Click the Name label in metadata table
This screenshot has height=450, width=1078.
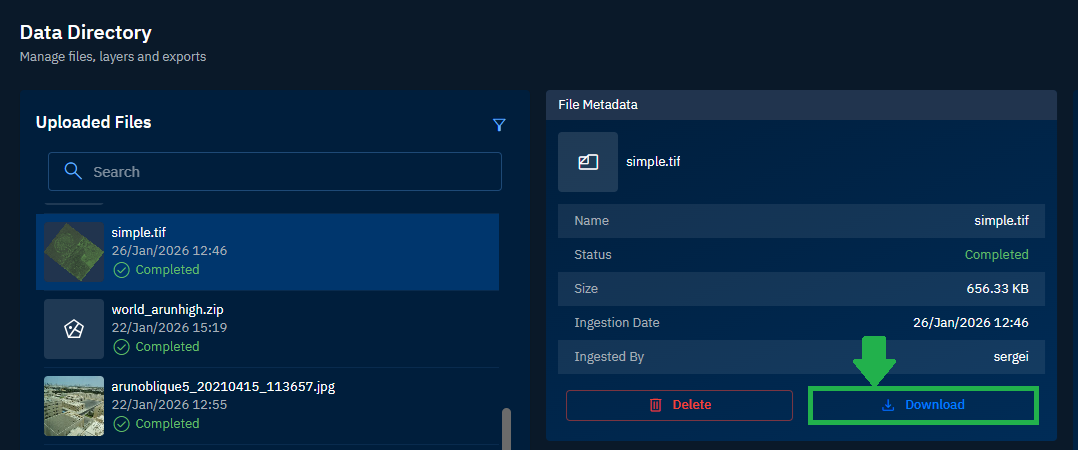click(591, 221)
